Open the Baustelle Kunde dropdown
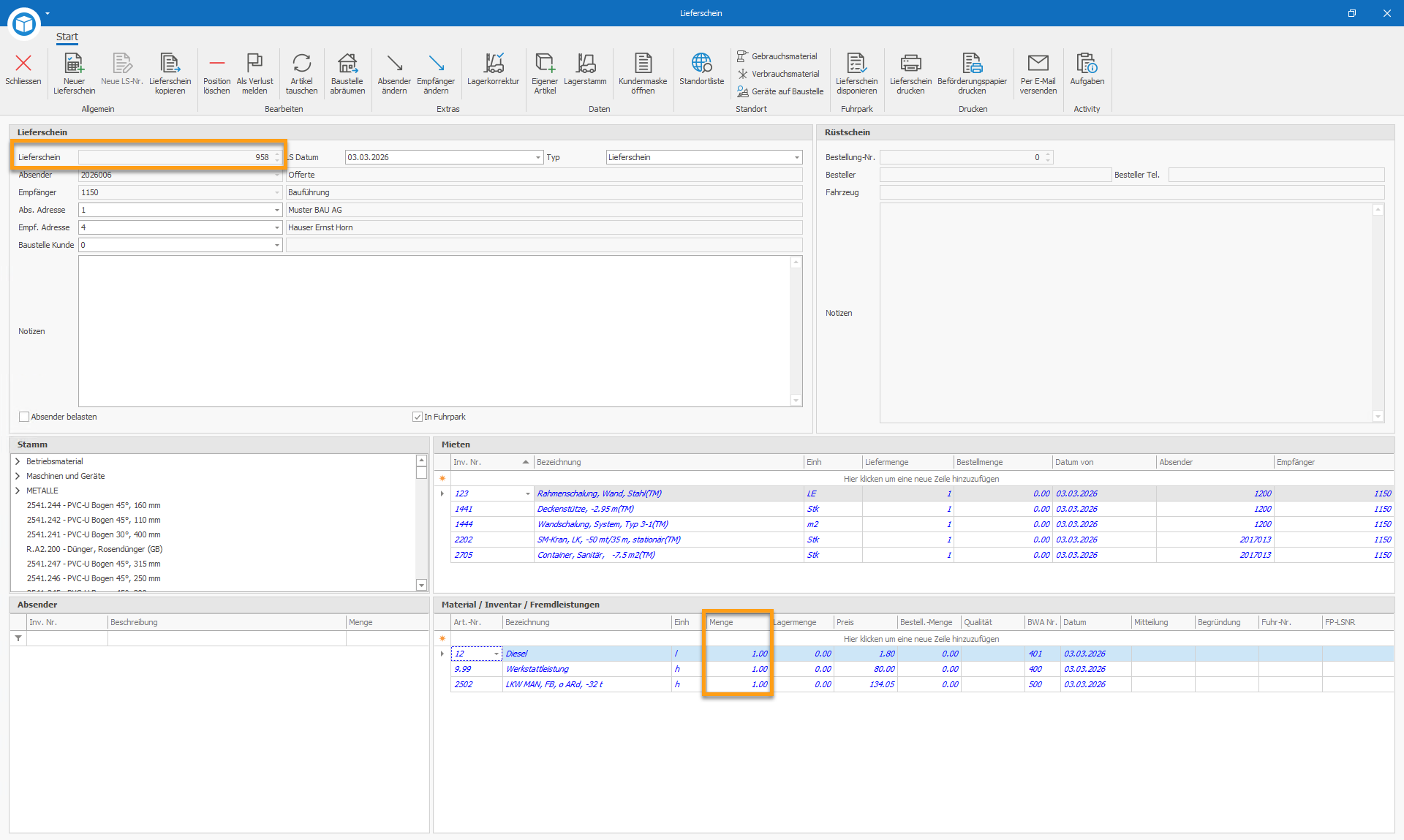Image resolution: width=1404 pixels, height=840 pixels. point(277,245)
